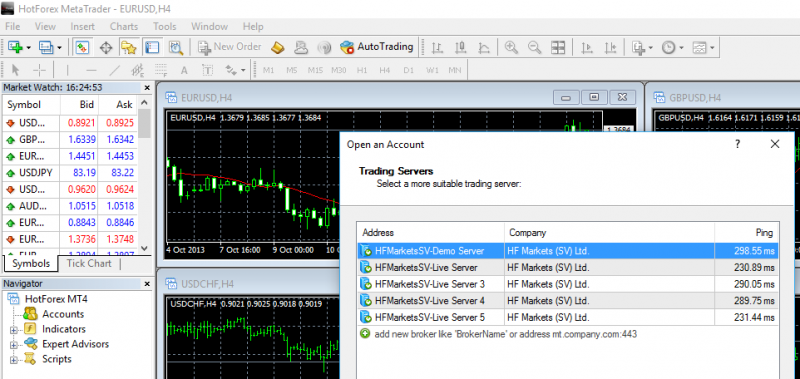Open the Arrows tool dropdown arrow
The height and width of the screenshot is (379, 800).
243,70
